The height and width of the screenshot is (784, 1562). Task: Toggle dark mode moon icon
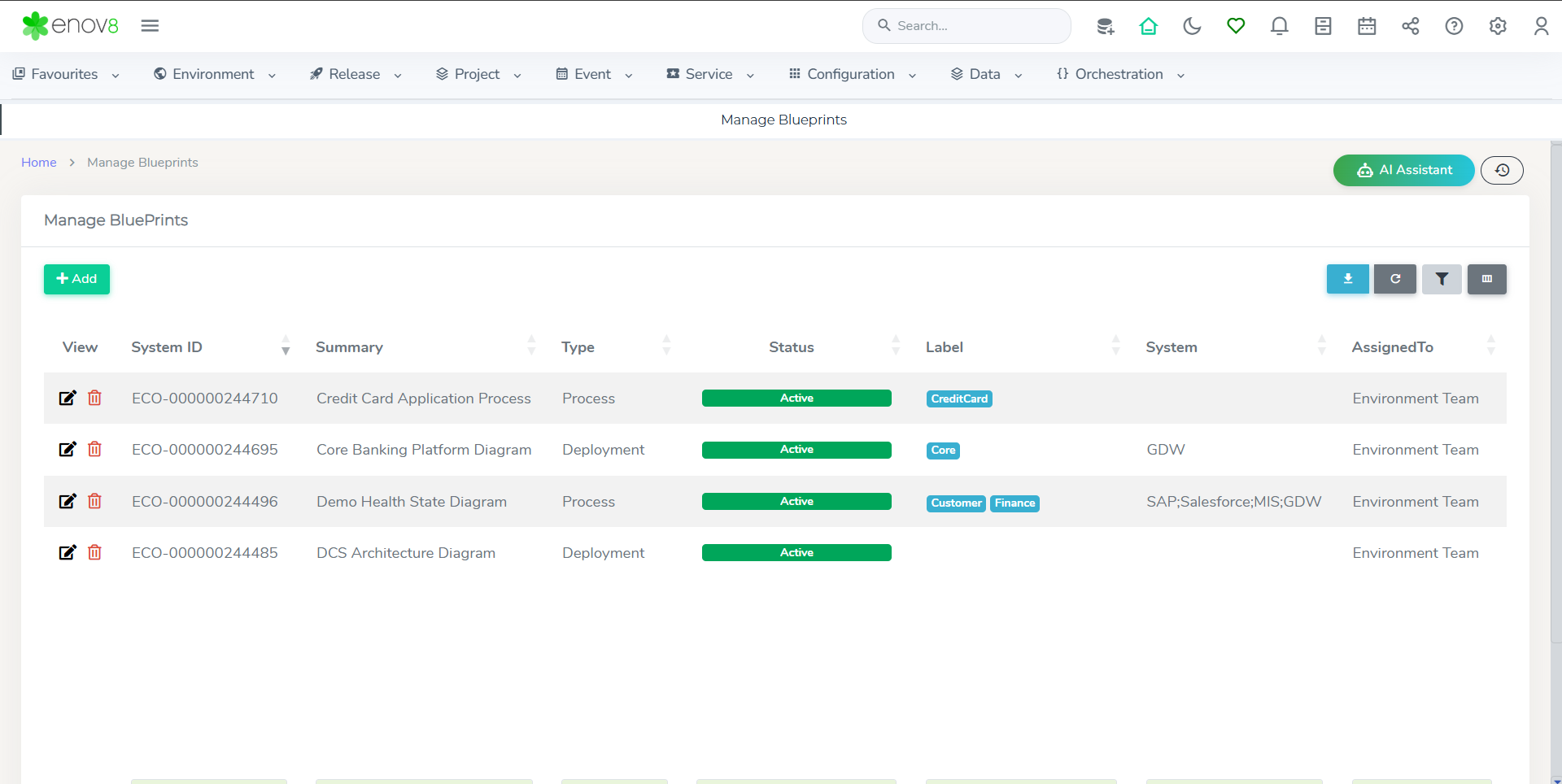click(x=1192, y=26)
